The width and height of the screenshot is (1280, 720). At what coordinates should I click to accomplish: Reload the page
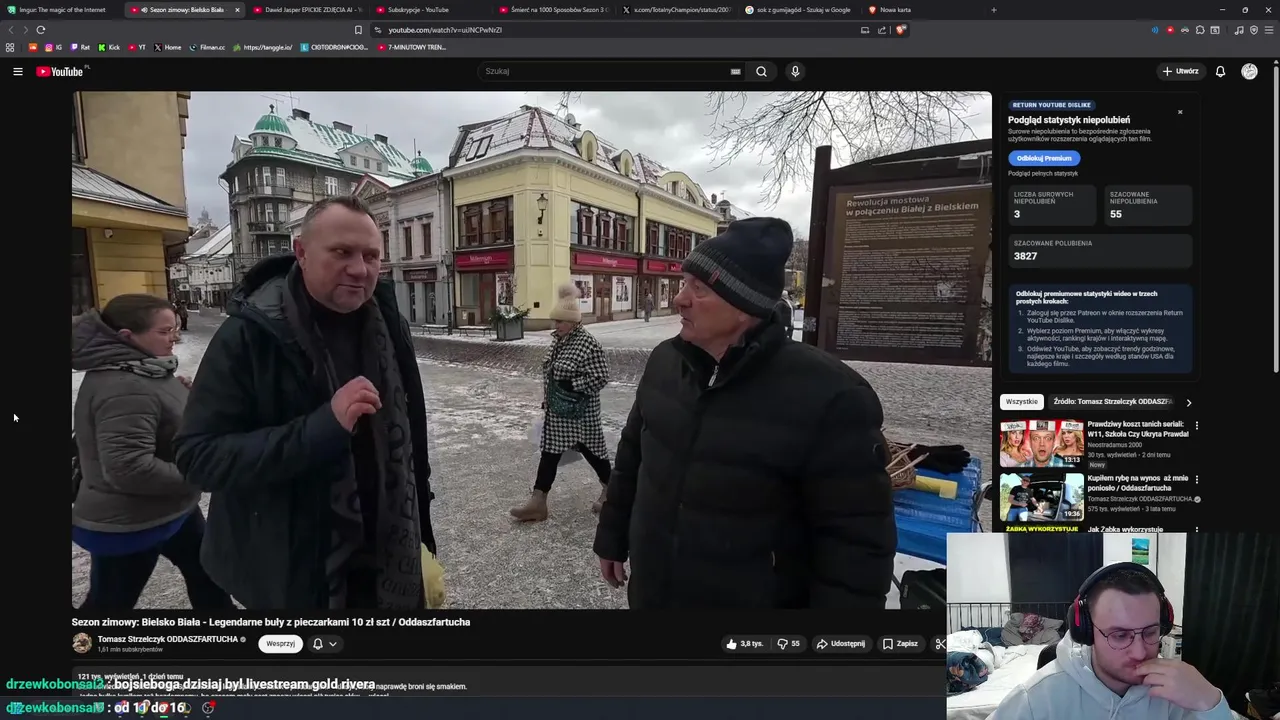(41, 30)
